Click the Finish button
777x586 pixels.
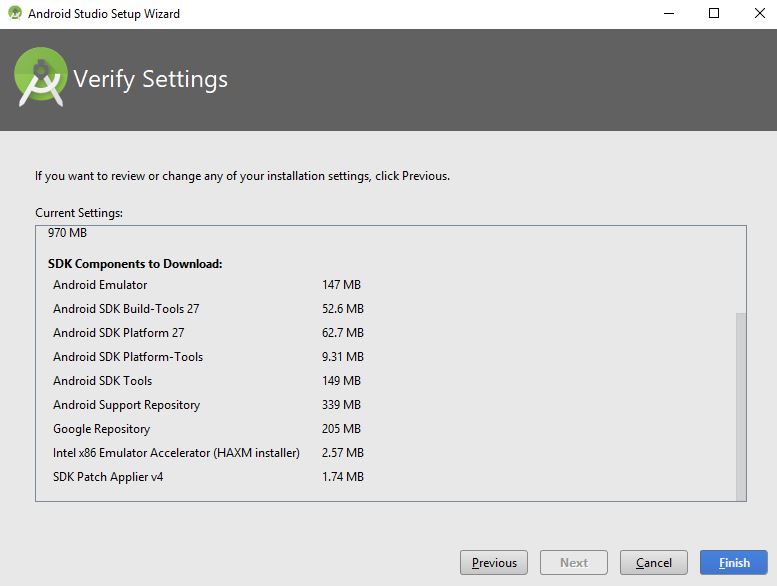pyautogui.click(x=733, y=562)
